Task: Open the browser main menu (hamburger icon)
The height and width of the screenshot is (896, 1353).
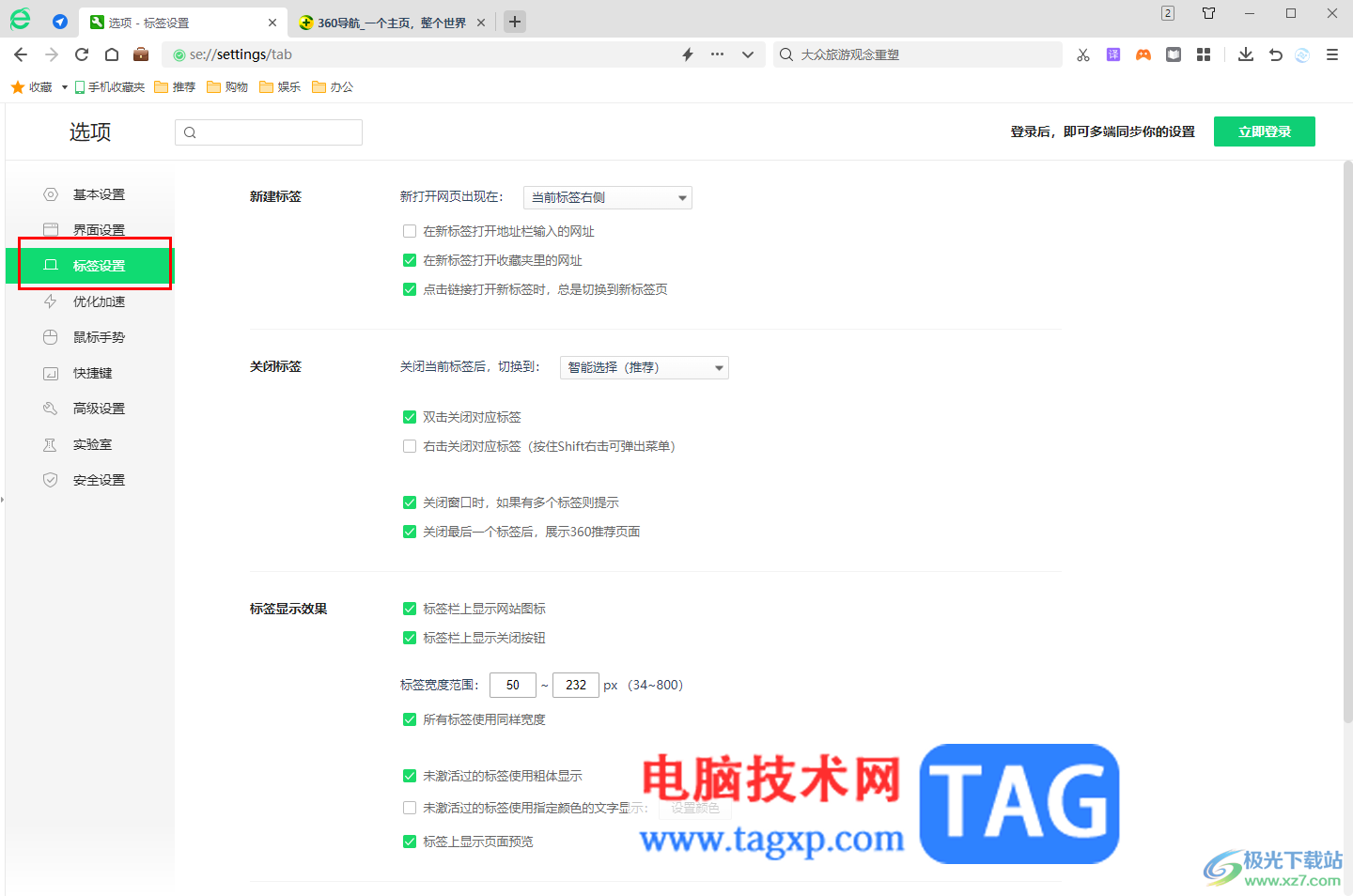Action: tap(1331, 54)
